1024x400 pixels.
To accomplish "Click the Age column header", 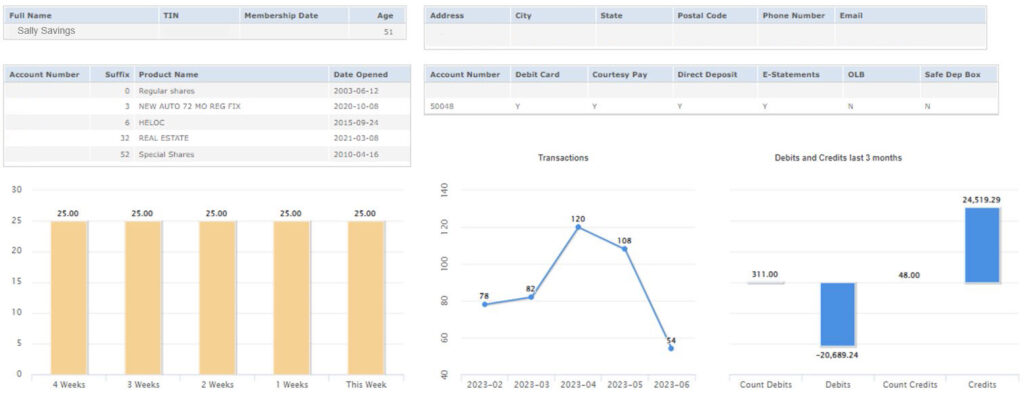I will (377, 16).
